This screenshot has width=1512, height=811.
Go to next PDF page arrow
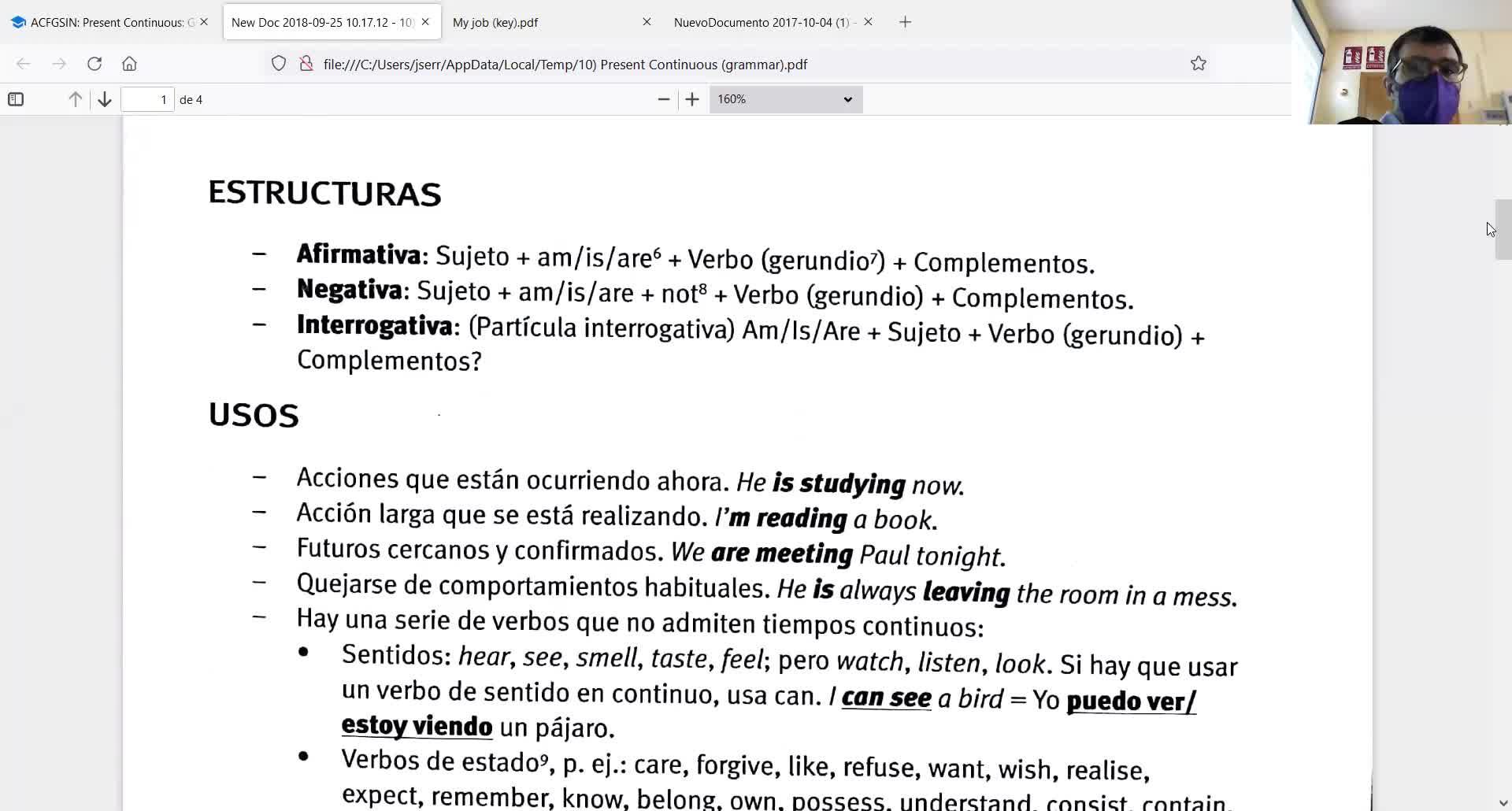click(105, 99)
